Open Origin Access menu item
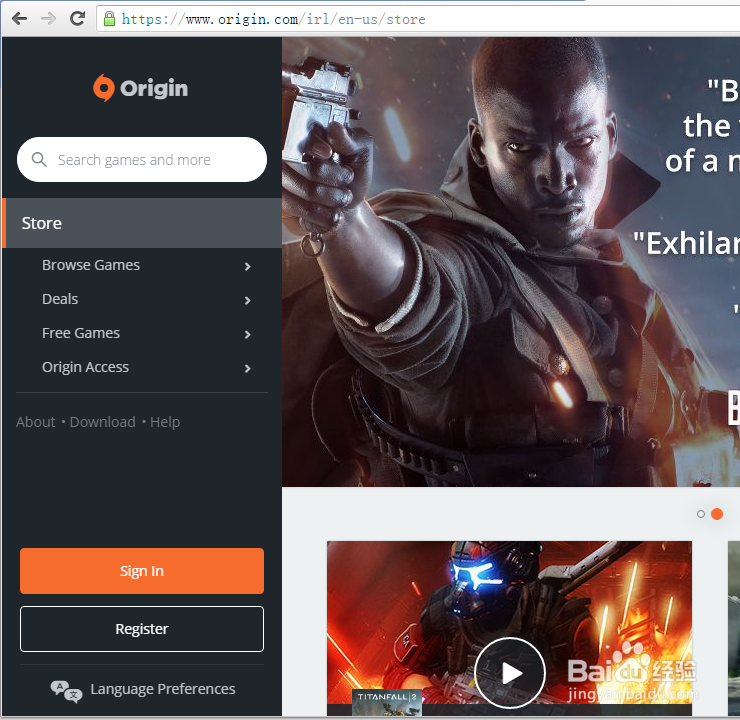The height and width of the screenshot is (720, 740). coord(85,367)
